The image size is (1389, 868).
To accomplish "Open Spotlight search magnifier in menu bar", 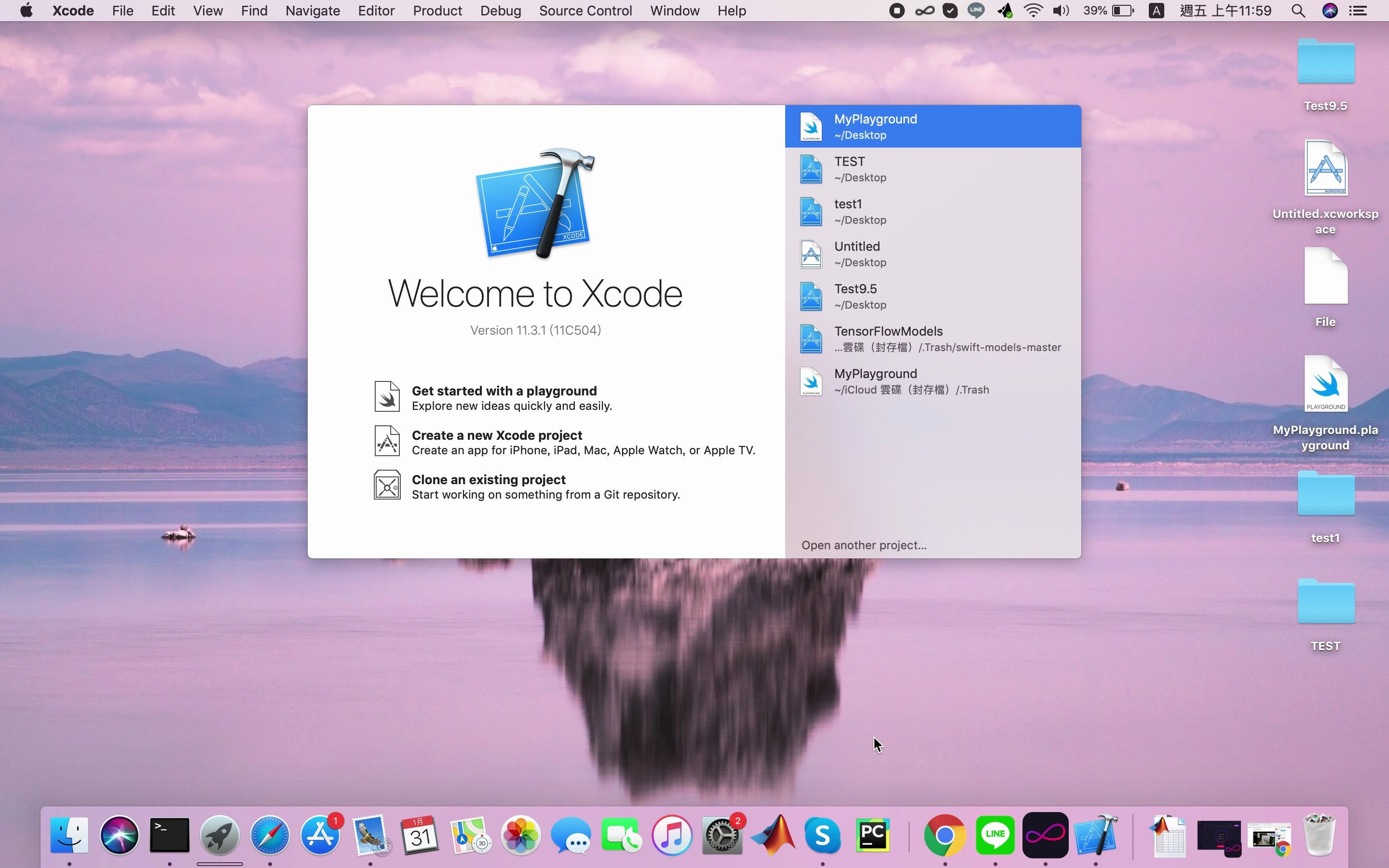I will (x=1298, y=11).
